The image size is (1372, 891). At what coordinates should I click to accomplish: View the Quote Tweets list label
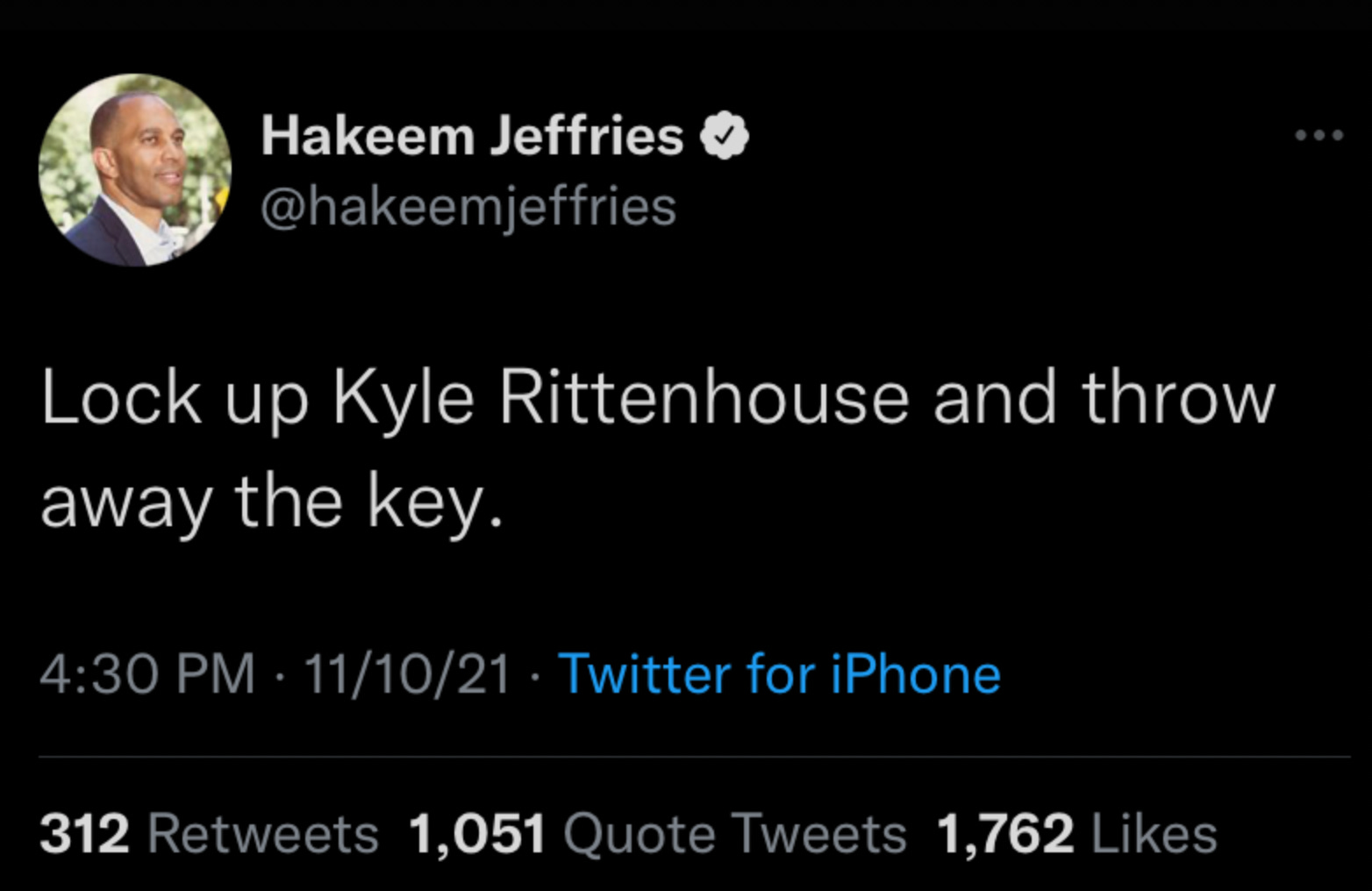click(735, 833)
